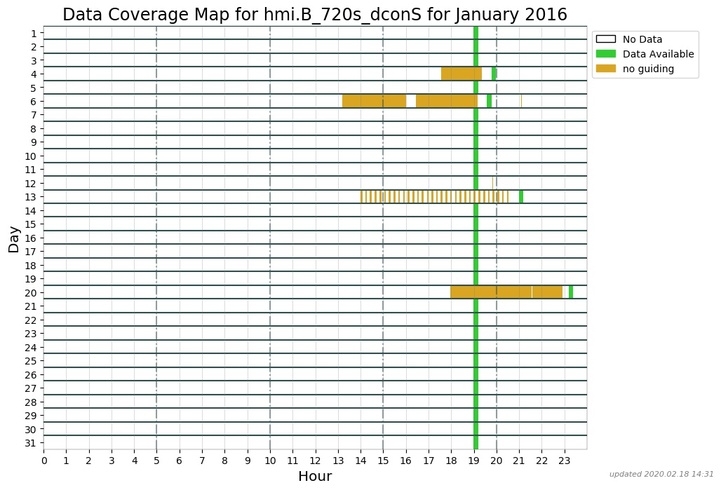Click the orange "no guiding" legend swatch
This screenshot has width=721, height=490.
coord(606,69)
